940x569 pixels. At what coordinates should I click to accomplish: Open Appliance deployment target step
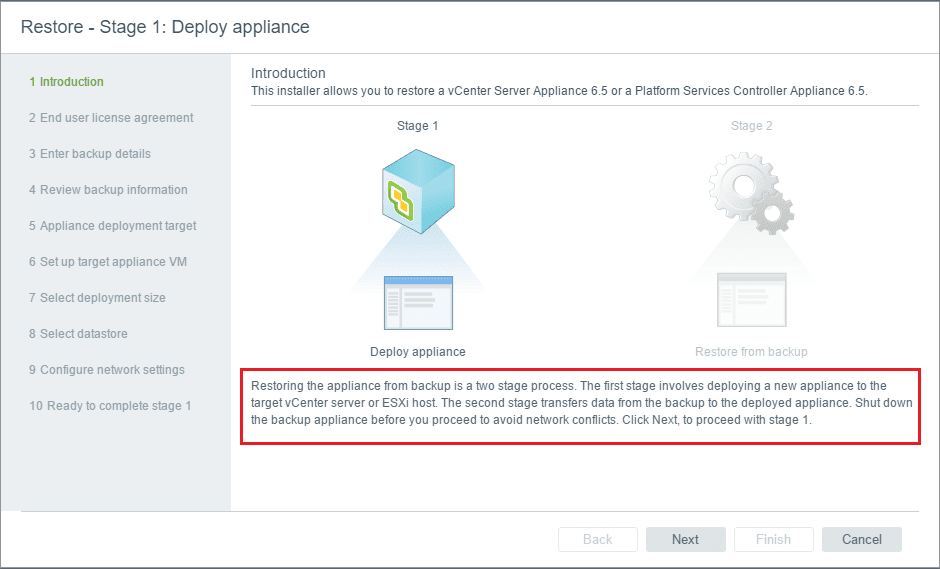[112, 226]
